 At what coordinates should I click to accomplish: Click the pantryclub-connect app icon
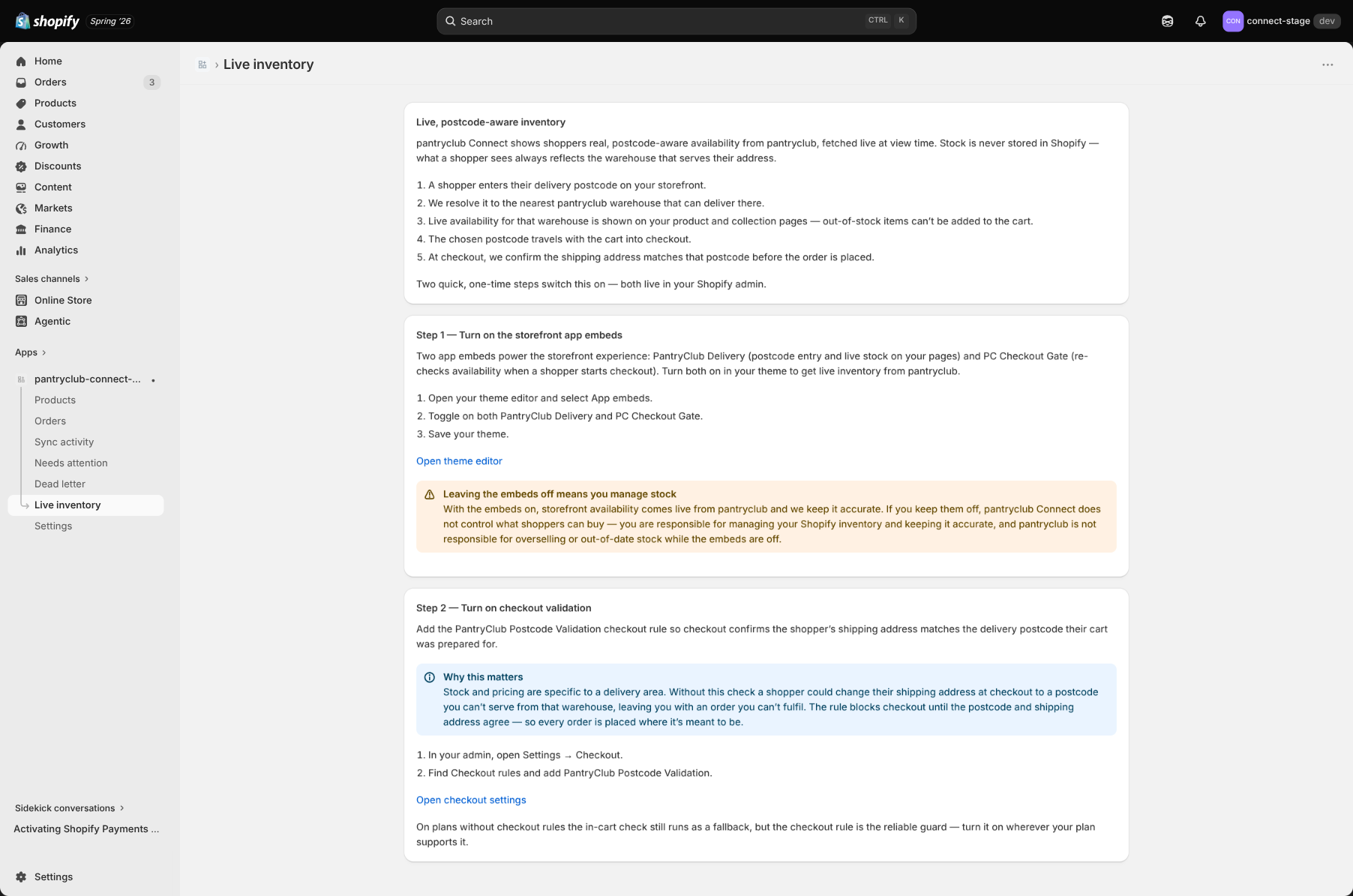point(21,379)
